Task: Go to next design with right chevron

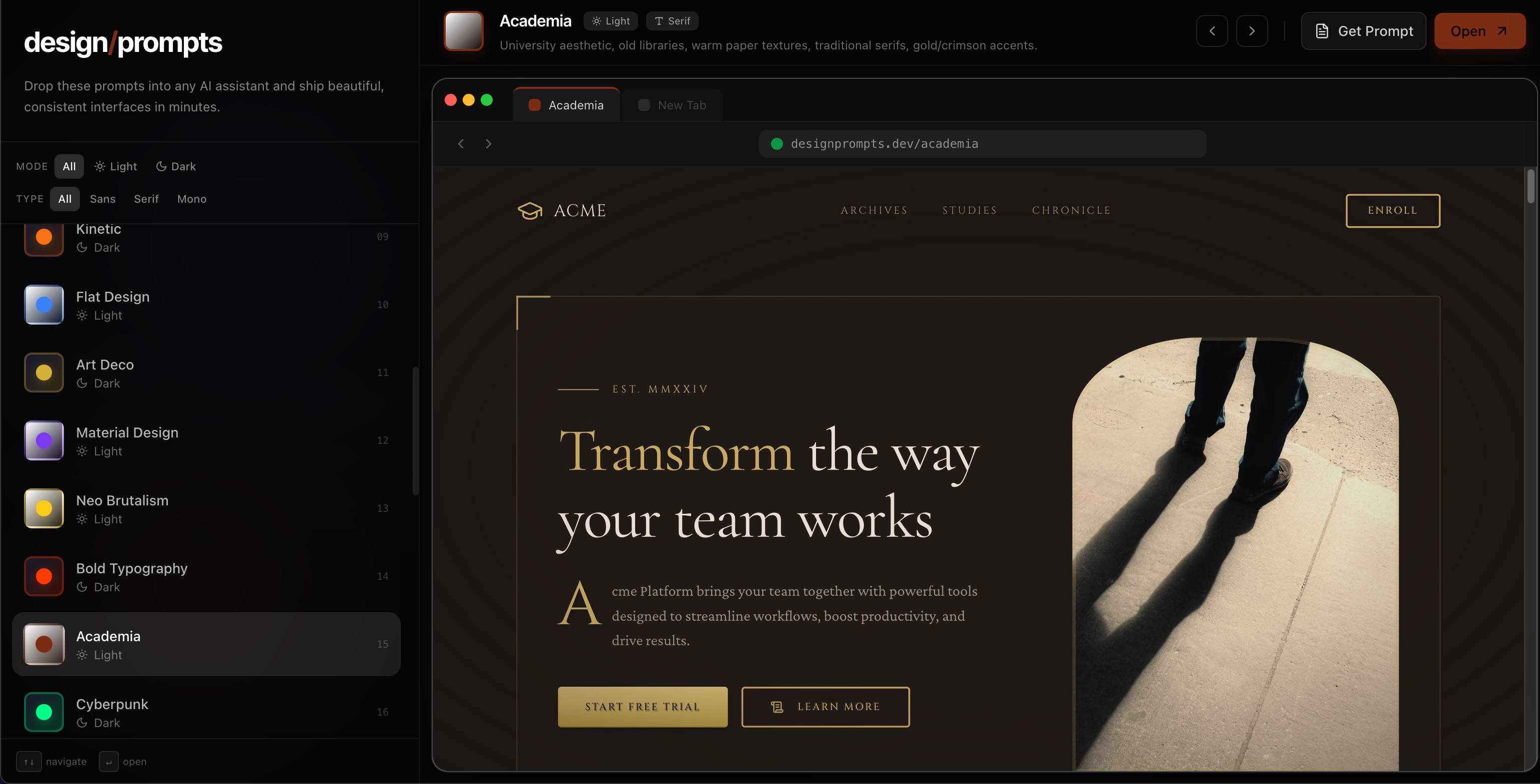Action: (1252, 31)
